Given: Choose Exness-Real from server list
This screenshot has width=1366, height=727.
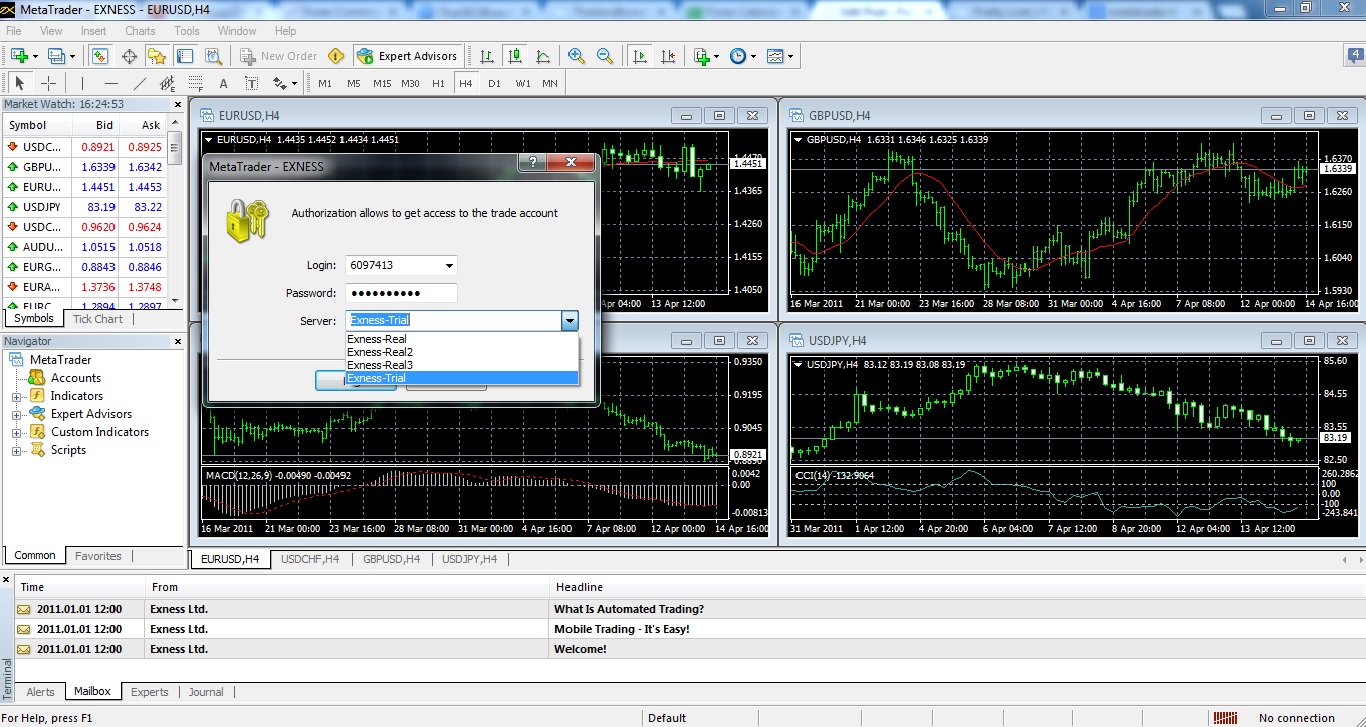Looking at the screenshot, I should pos(462,339).
